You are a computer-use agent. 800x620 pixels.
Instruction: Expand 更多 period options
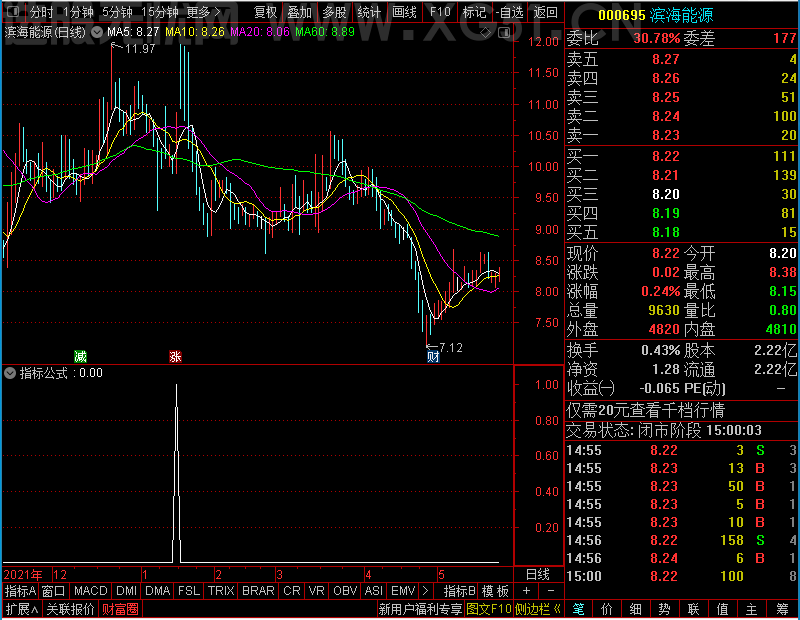click(203, 12)
